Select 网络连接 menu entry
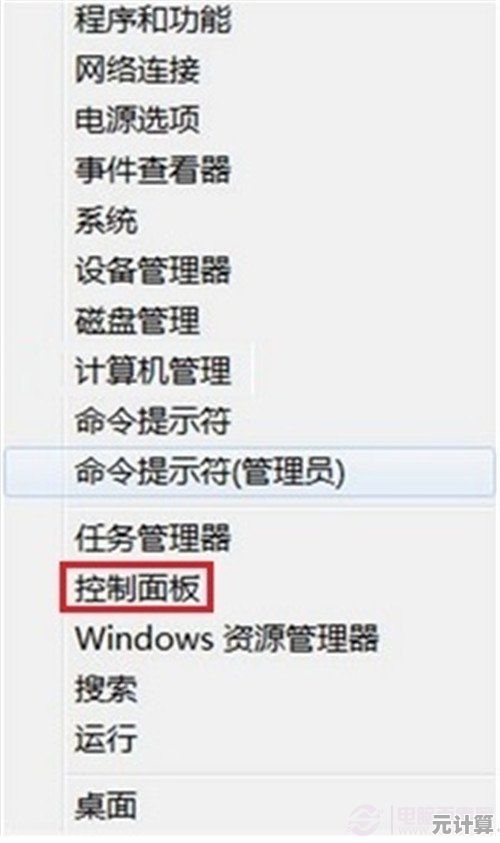 (137, 70)
